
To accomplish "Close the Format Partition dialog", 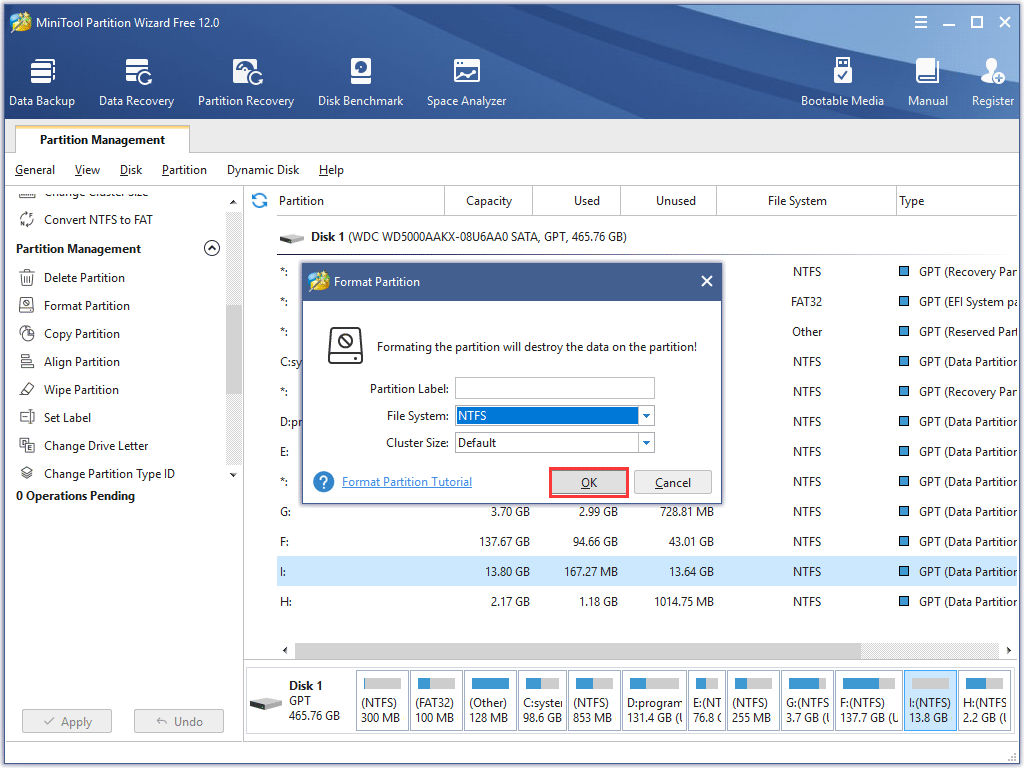I will point(707,281).
